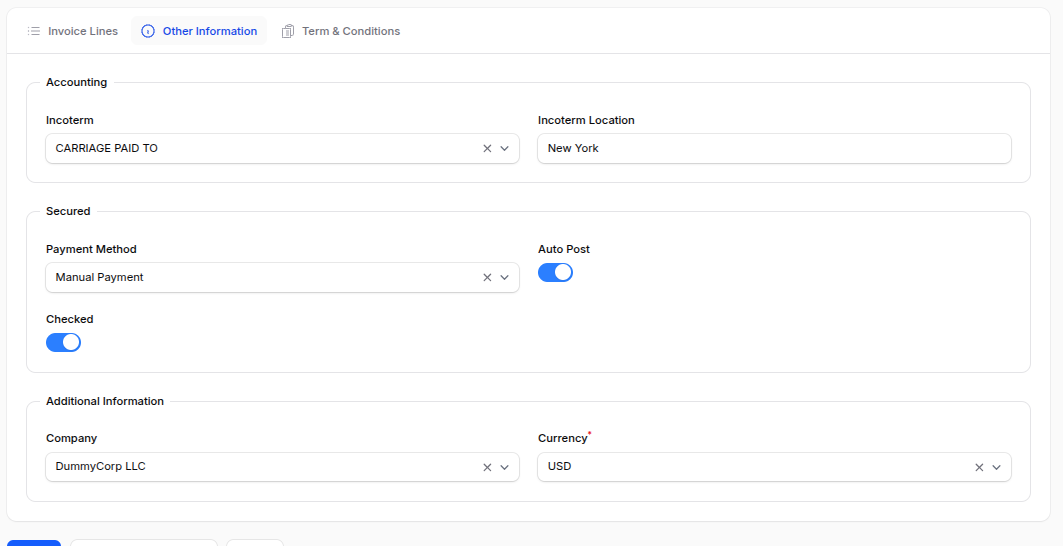
Task: Expand the Currency dropdown chevron
Action: (x=997, y=467)
